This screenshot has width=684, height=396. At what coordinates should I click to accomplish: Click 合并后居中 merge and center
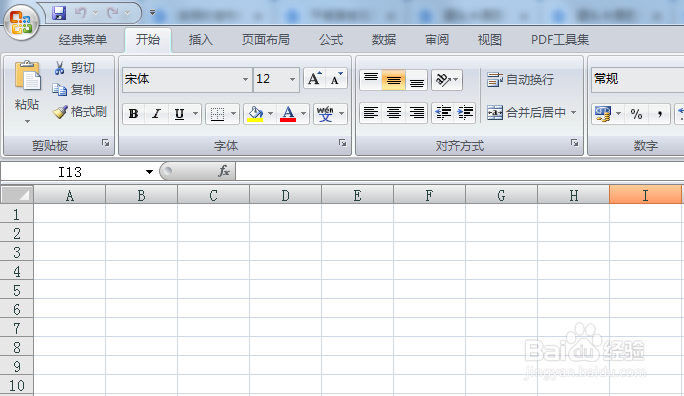(526, 113)
